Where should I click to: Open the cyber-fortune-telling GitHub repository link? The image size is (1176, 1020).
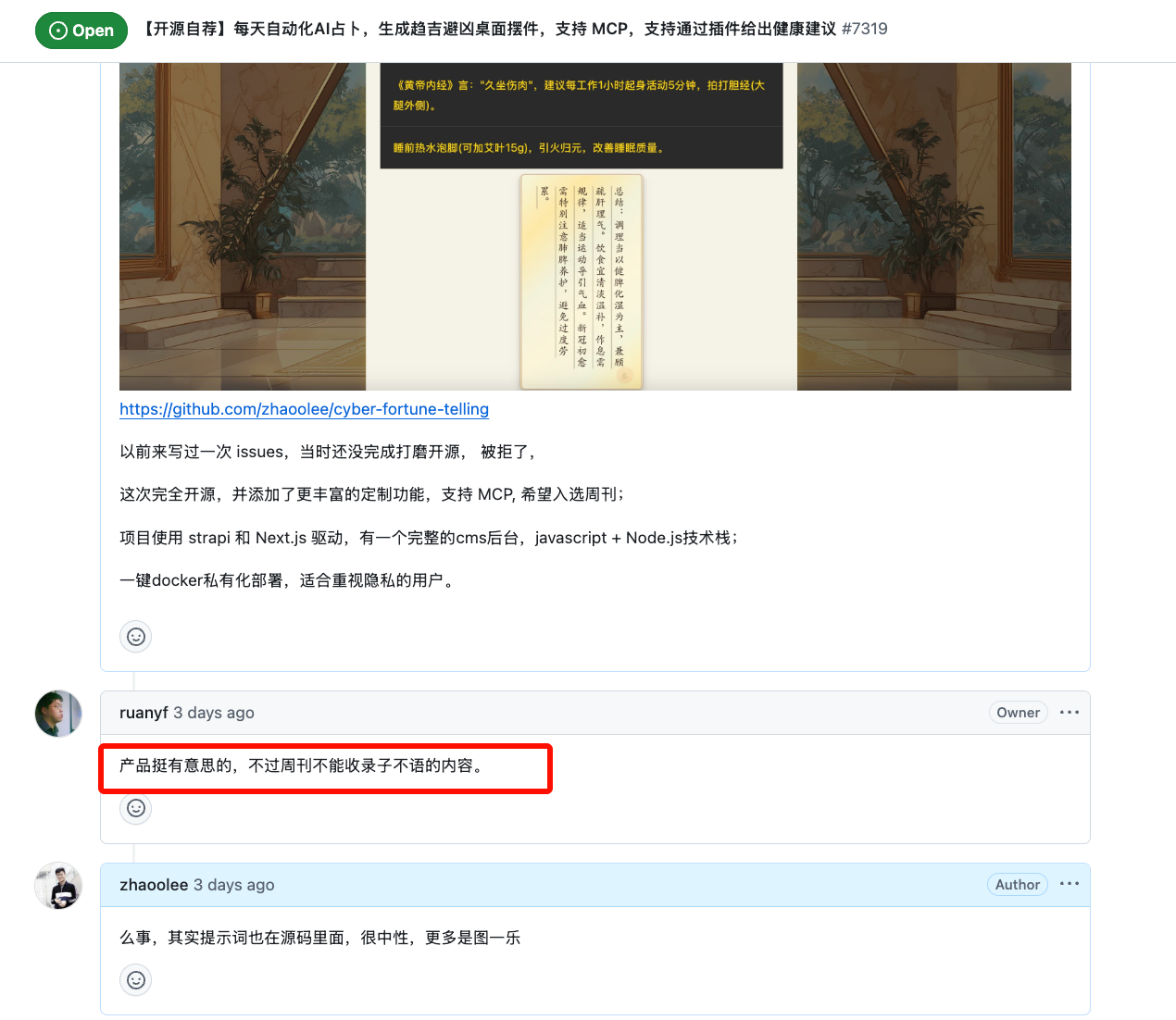click(x=304, y=409)
